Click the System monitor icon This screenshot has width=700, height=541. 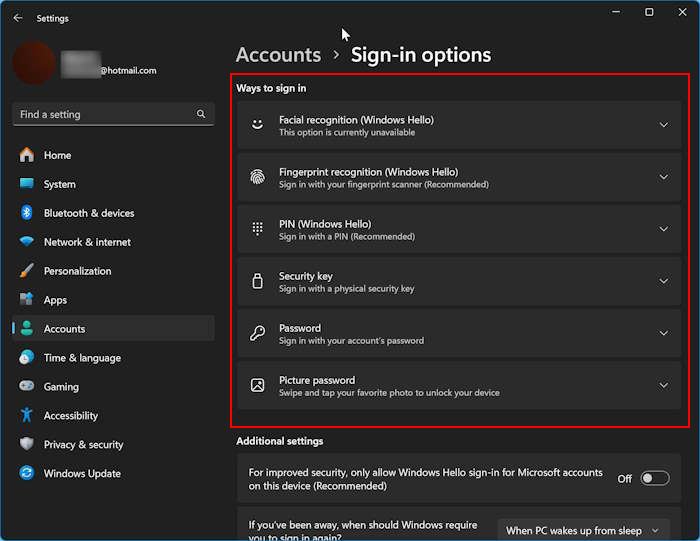(x=27, y=183)
